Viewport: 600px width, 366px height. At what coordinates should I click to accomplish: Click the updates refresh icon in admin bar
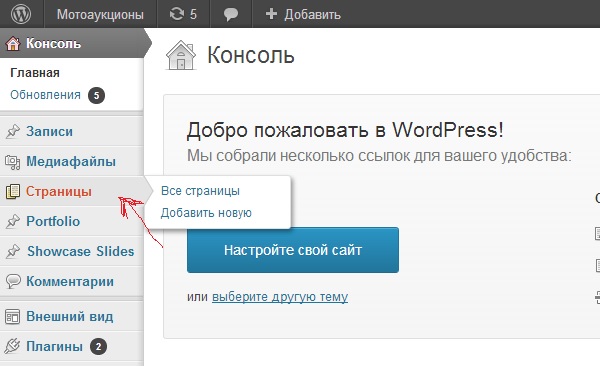(177, 14)
